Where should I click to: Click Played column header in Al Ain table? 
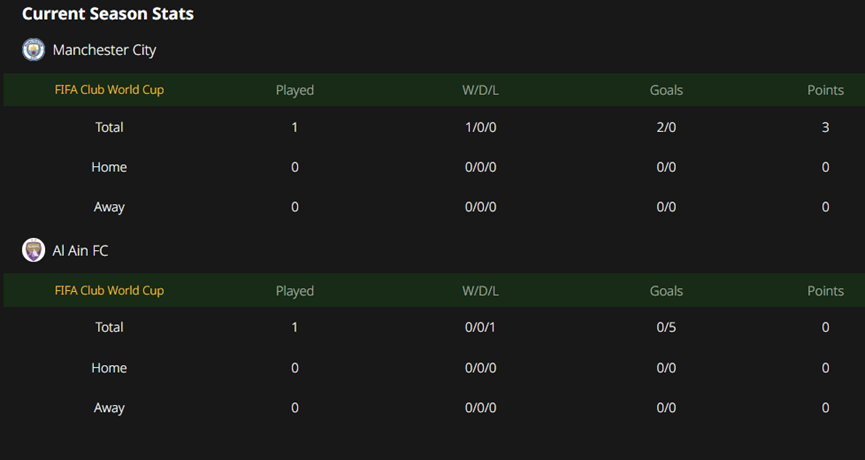click(295, 291)
